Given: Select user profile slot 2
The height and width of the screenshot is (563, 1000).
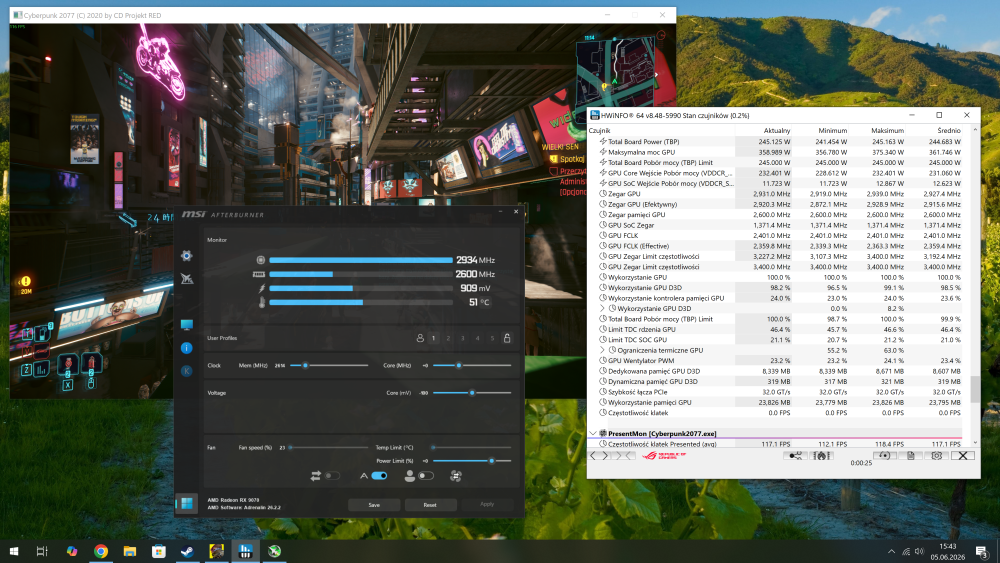Looking at the screenshot, I should coord(448,338).
